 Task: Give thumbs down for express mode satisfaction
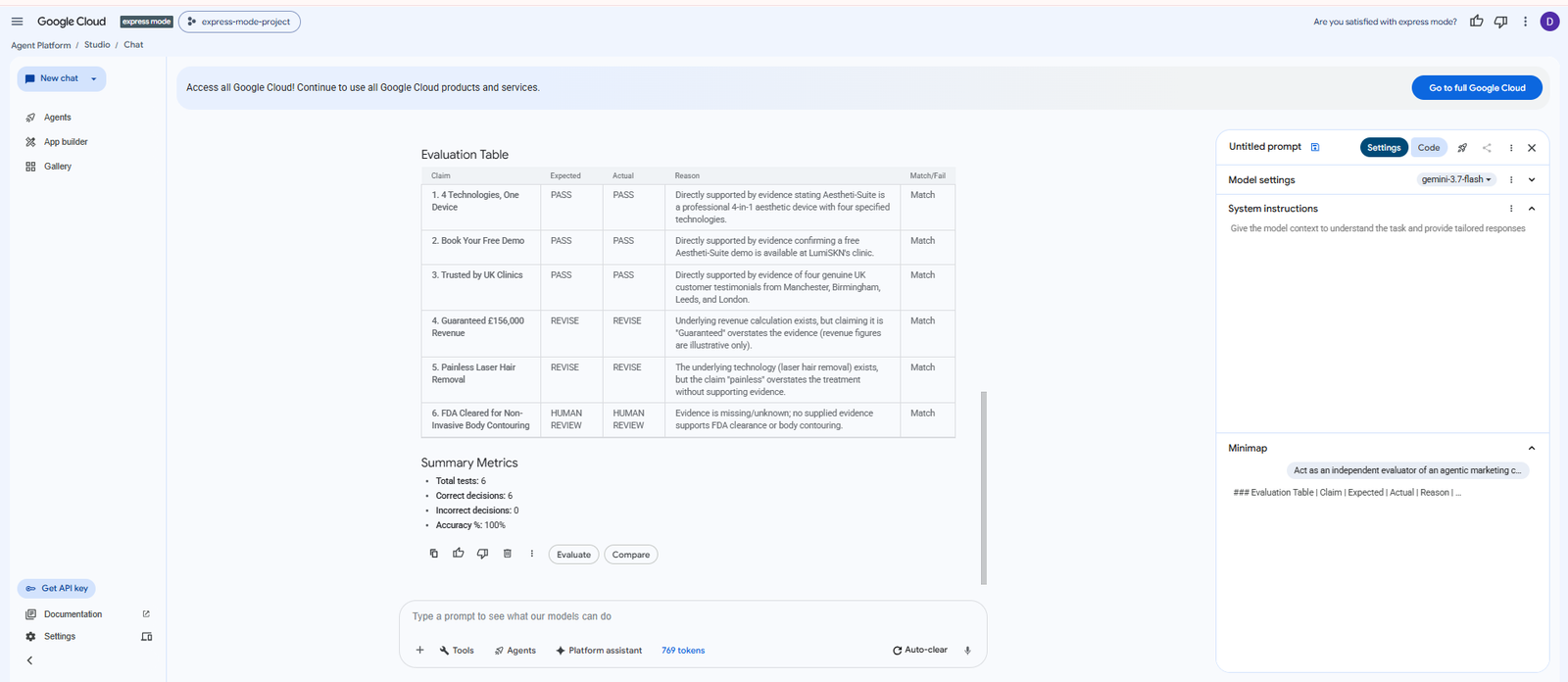tap(1500, 22)
